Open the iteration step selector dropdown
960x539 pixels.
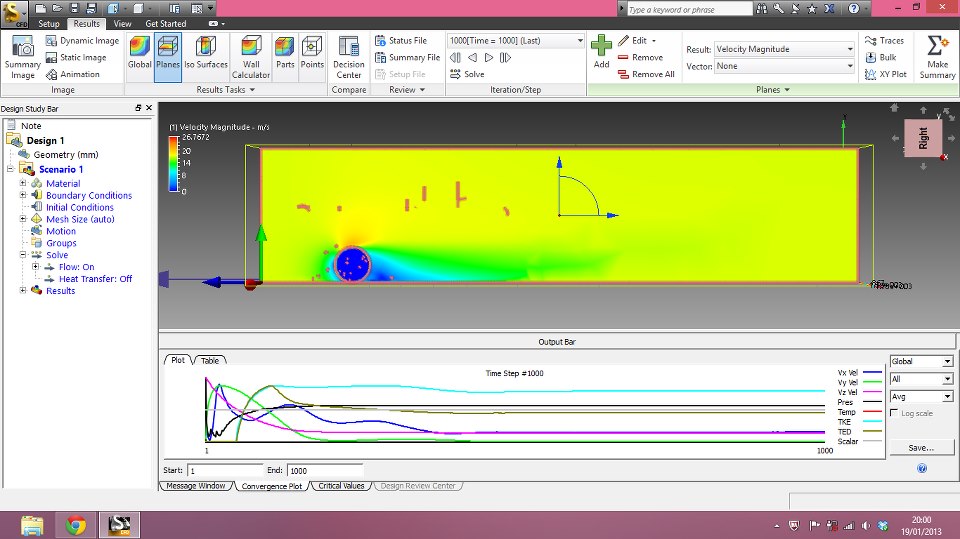coord(516,40)
